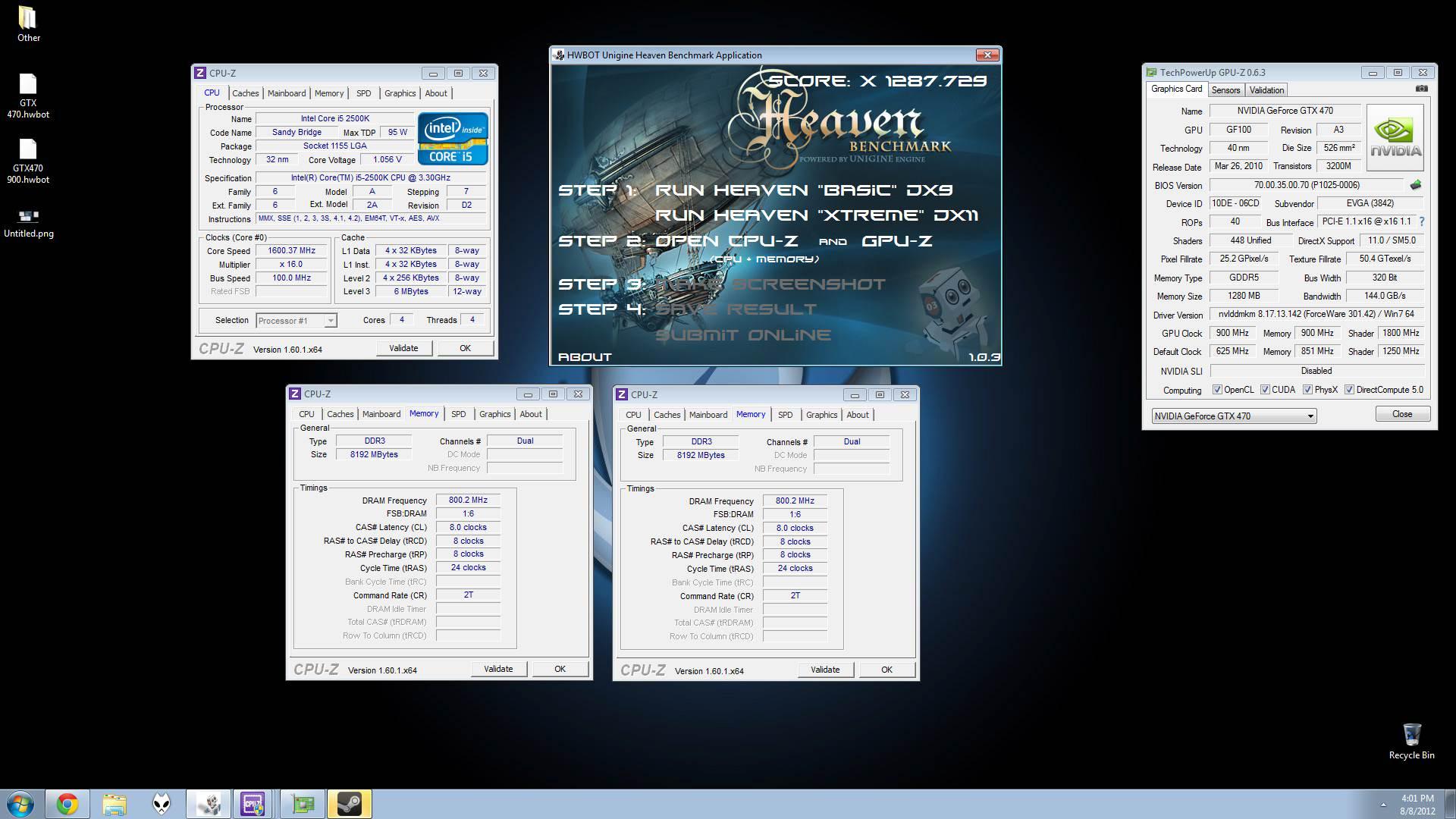Open Windows Explorer from the taskbar
This screenshot has height=819, width=1456.
click(x=115, y=804)
